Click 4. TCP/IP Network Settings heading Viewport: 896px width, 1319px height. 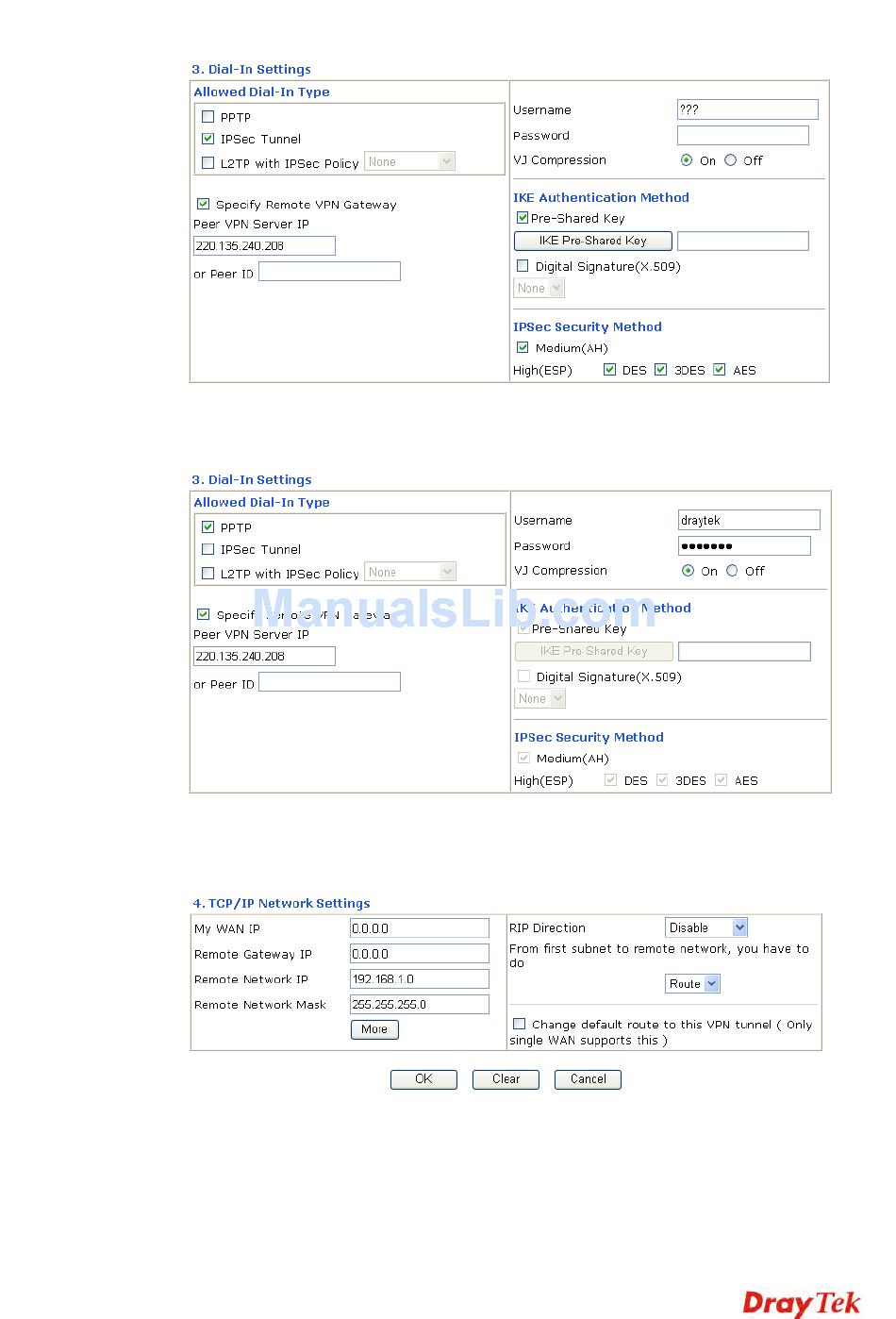pos(281,903)
